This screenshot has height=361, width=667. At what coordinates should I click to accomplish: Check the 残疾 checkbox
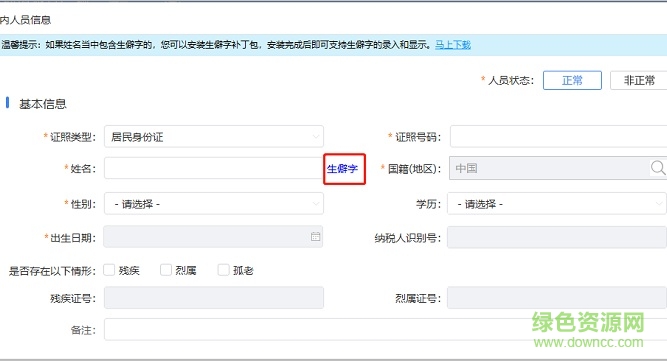pos(110,270)
